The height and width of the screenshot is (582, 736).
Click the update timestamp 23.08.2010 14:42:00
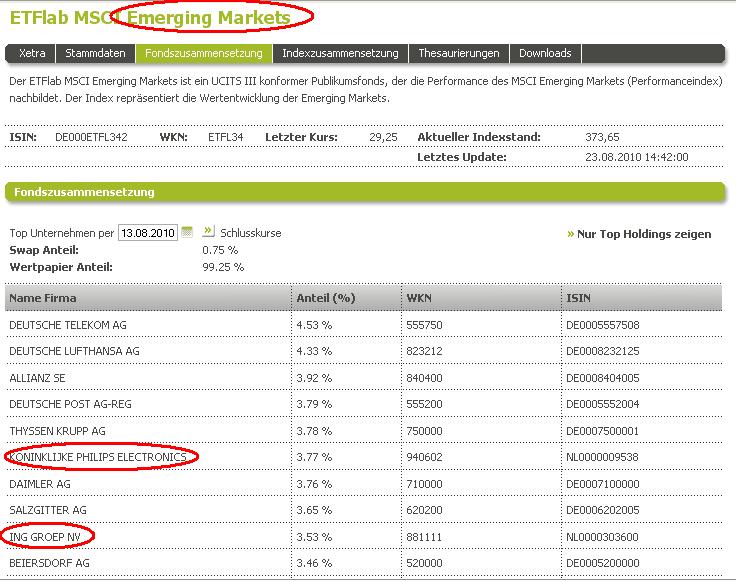[x=636, y=157]
